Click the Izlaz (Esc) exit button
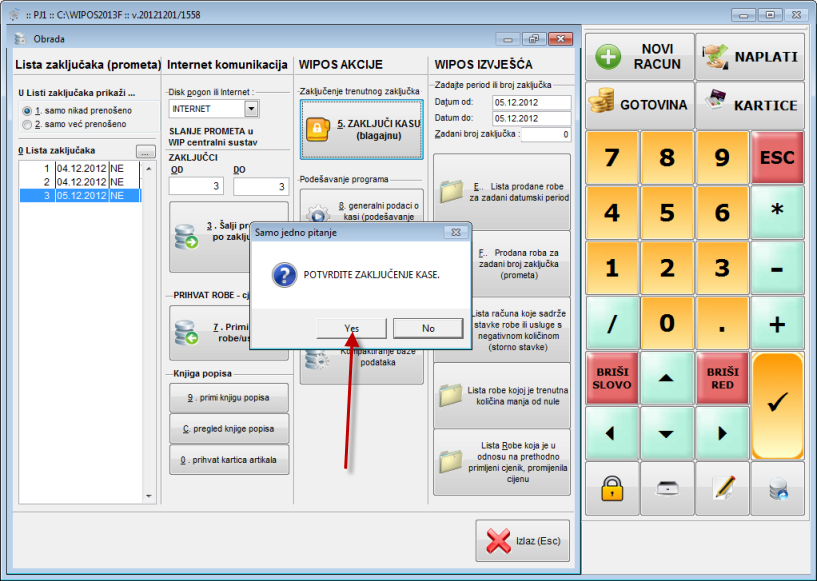 coord(522,541)
